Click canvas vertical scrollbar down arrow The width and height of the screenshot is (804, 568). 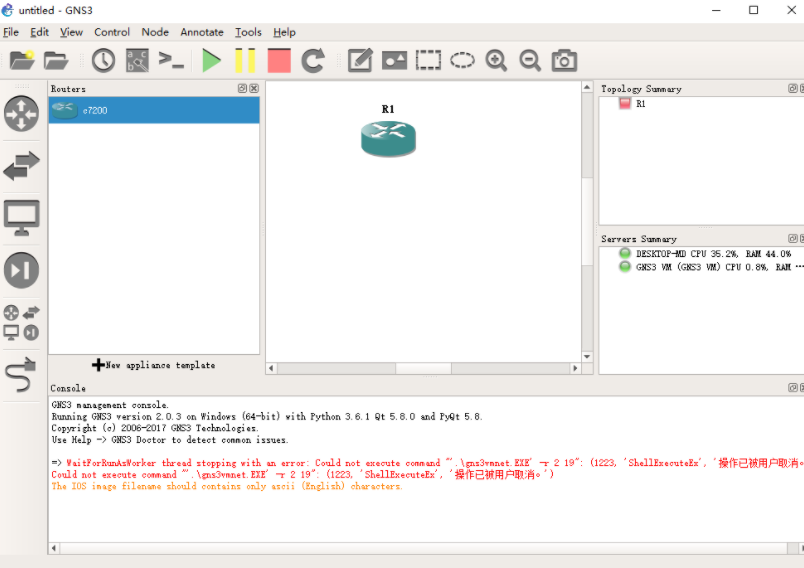point(587,357)
